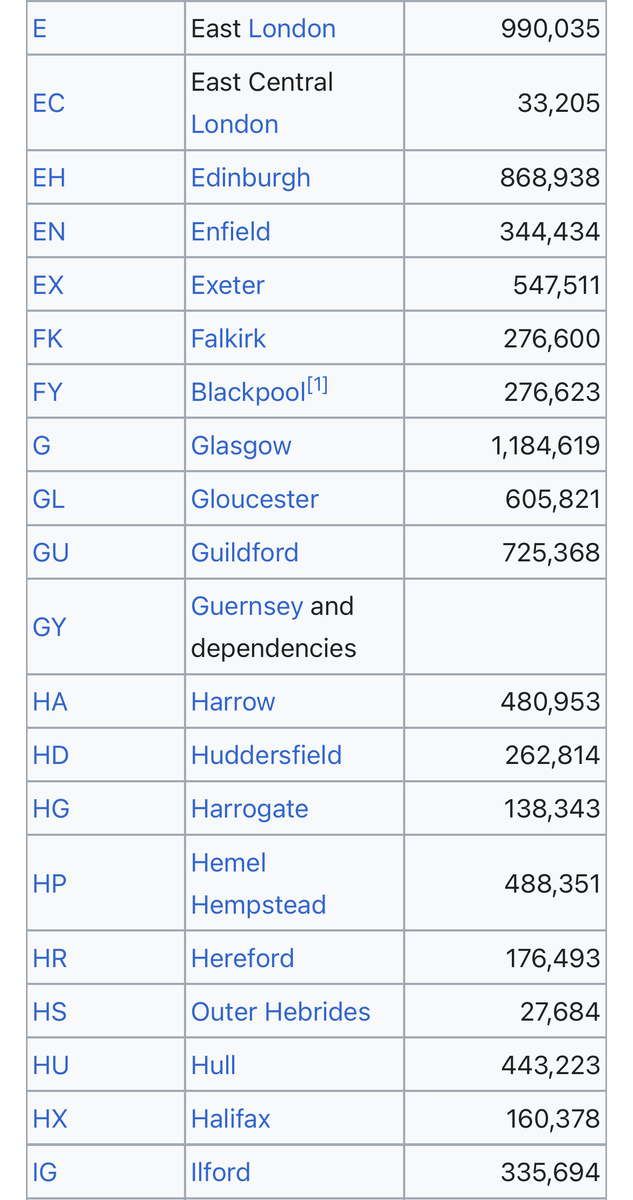Click the Exeter link

pyautogui.click(x=227, y=285)
